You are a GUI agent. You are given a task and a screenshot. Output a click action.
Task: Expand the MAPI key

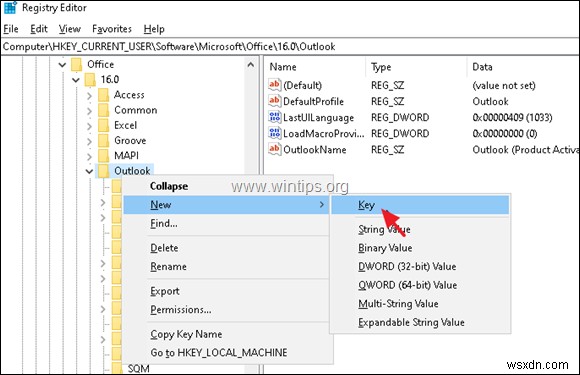coord(89,156)
